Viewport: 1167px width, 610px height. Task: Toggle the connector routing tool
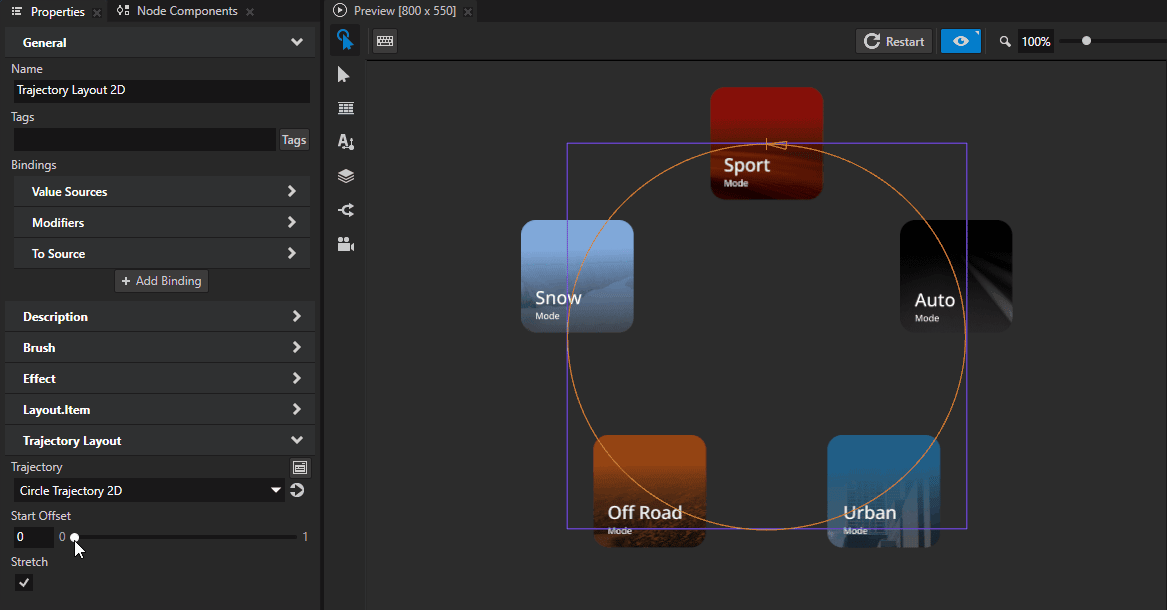click(x=345, y=210)
